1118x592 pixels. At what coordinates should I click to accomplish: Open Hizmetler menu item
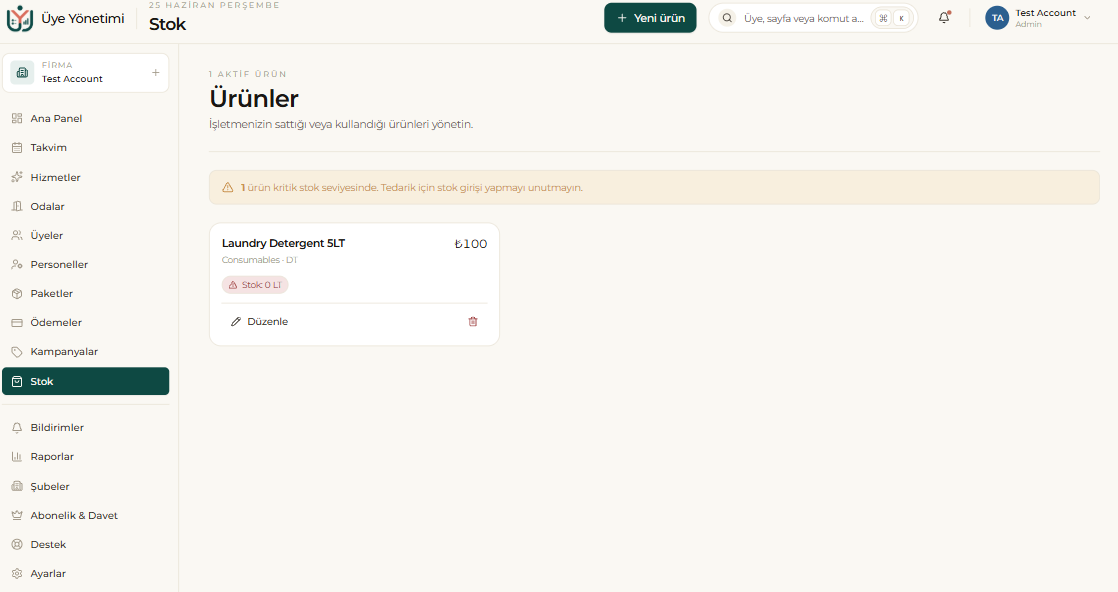pyautogui.click(x=86, y=177)
